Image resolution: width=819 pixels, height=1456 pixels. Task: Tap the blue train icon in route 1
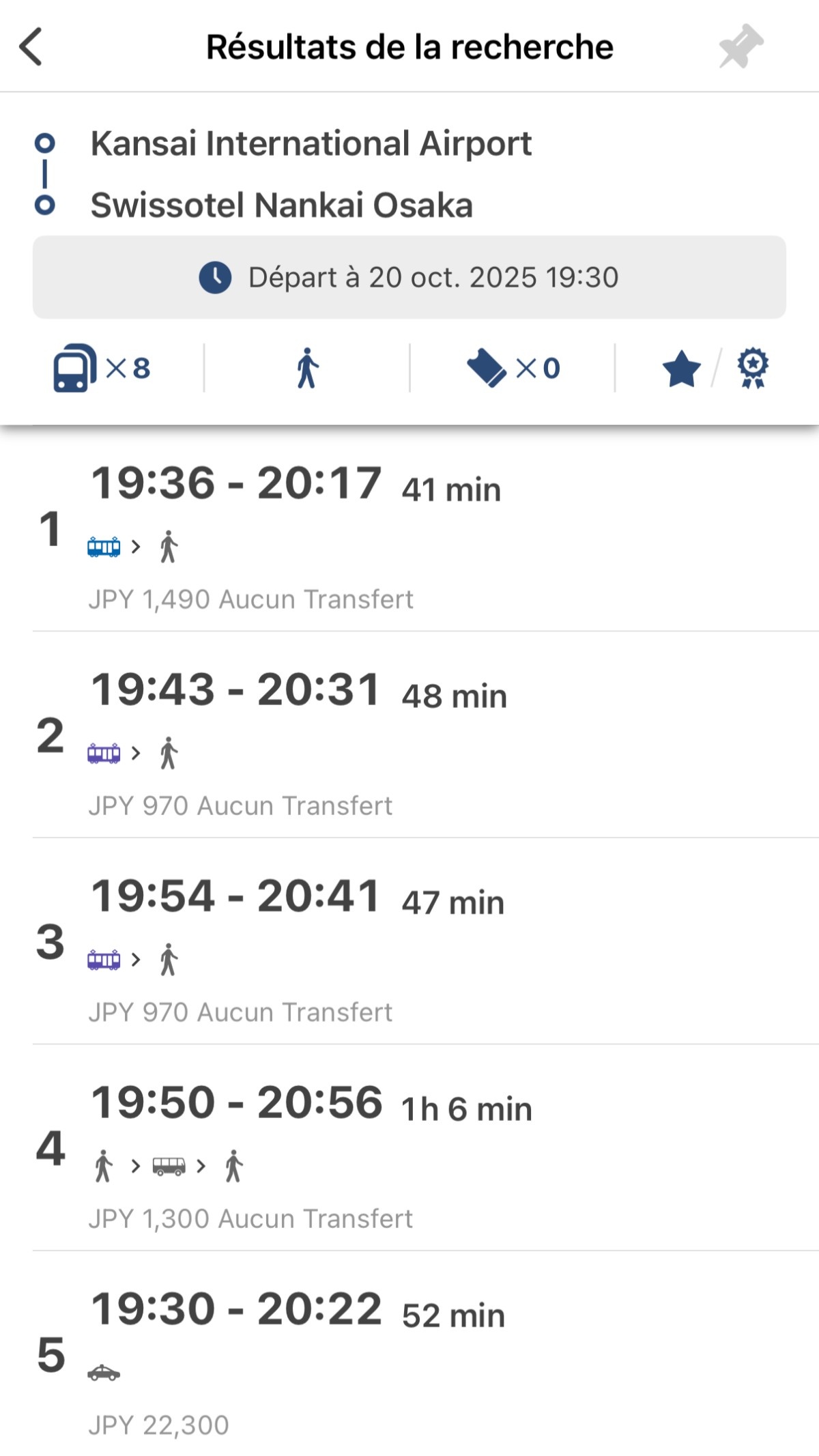pyautogui.click(x=104, y=547)
